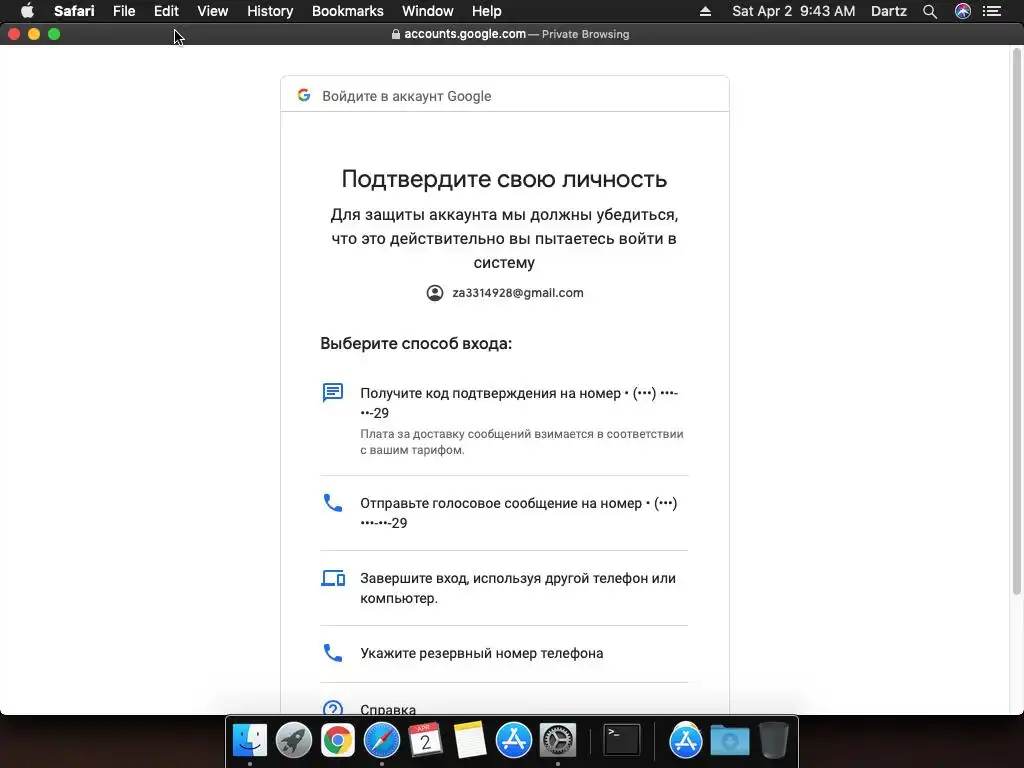Click the Выберите способ входа label
1024x768 pixels.
(x=416, y=344)
